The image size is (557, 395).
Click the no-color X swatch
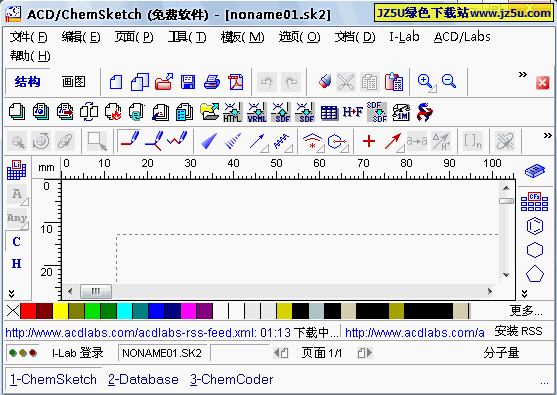click(13, 311)
